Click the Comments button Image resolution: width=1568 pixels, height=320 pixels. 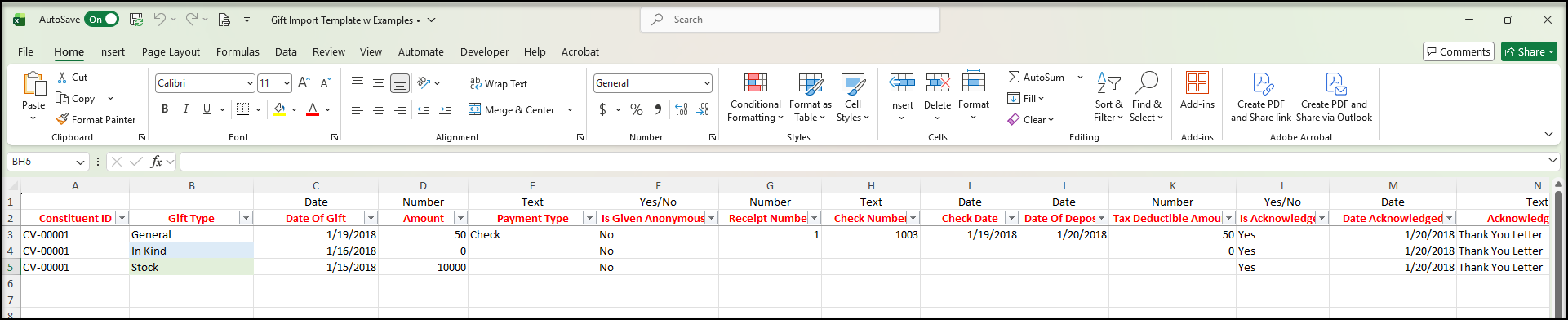[1459, 51]
